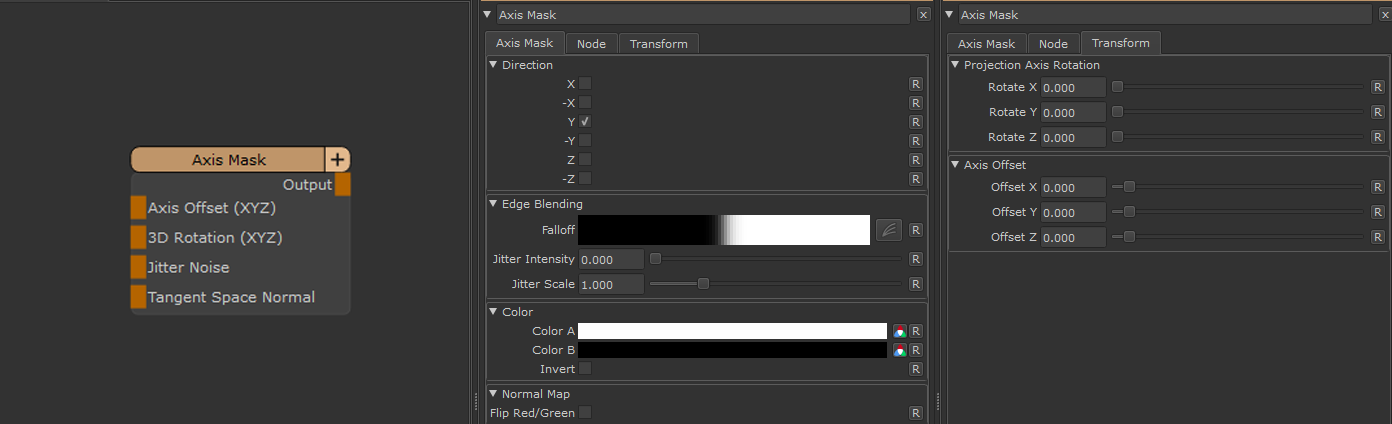The height and width of the screenshot is (424, 1392).
Task: Close the right Axis Mask panel
Action: tap(1384, 14)
